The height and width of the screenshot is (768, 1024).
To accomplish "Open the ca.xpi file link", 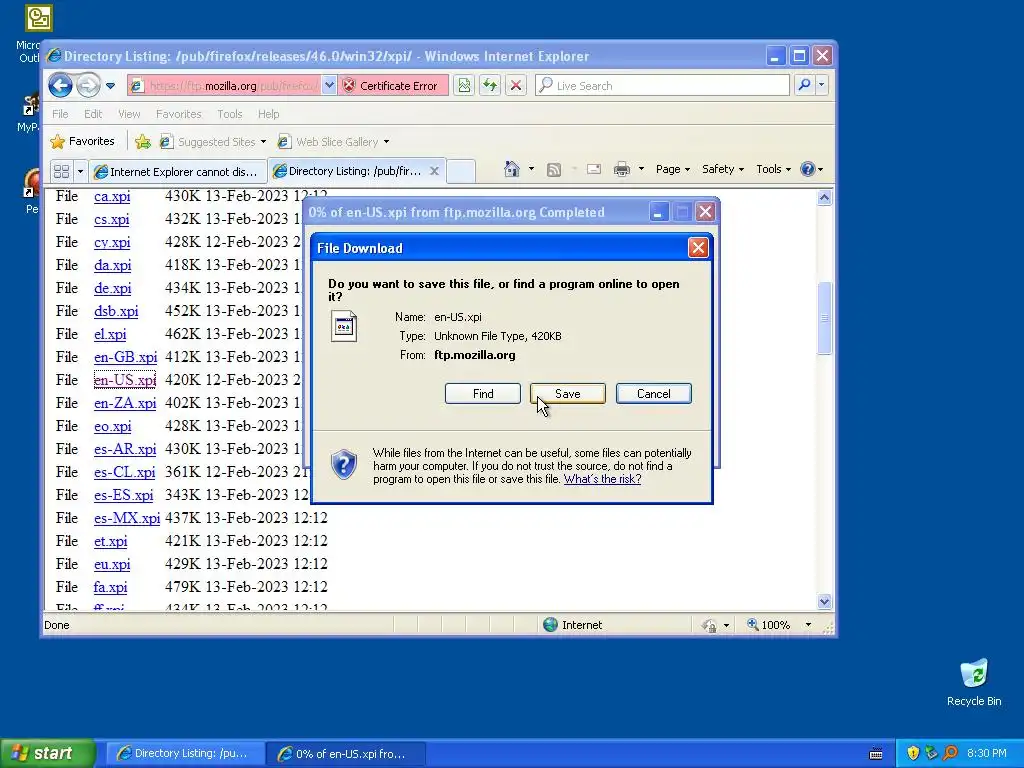I will pos(112,196).
